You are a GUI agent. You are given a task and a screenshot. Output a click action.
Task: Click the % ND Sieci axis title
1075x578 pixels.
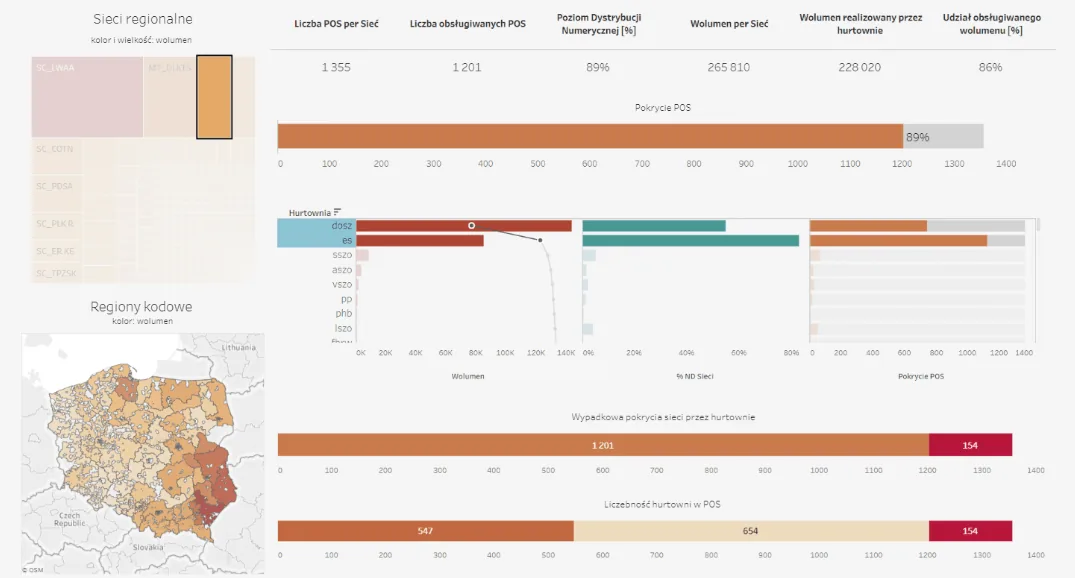(695, 376)
